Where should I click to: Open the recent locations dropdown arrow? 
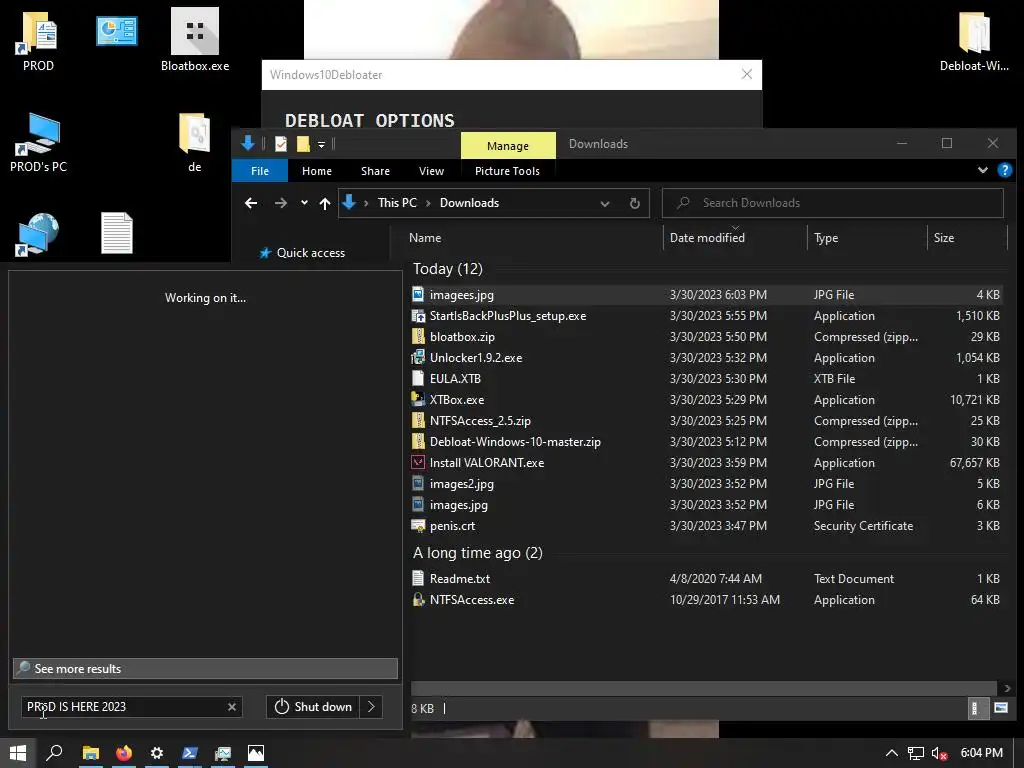coord(304,203)
